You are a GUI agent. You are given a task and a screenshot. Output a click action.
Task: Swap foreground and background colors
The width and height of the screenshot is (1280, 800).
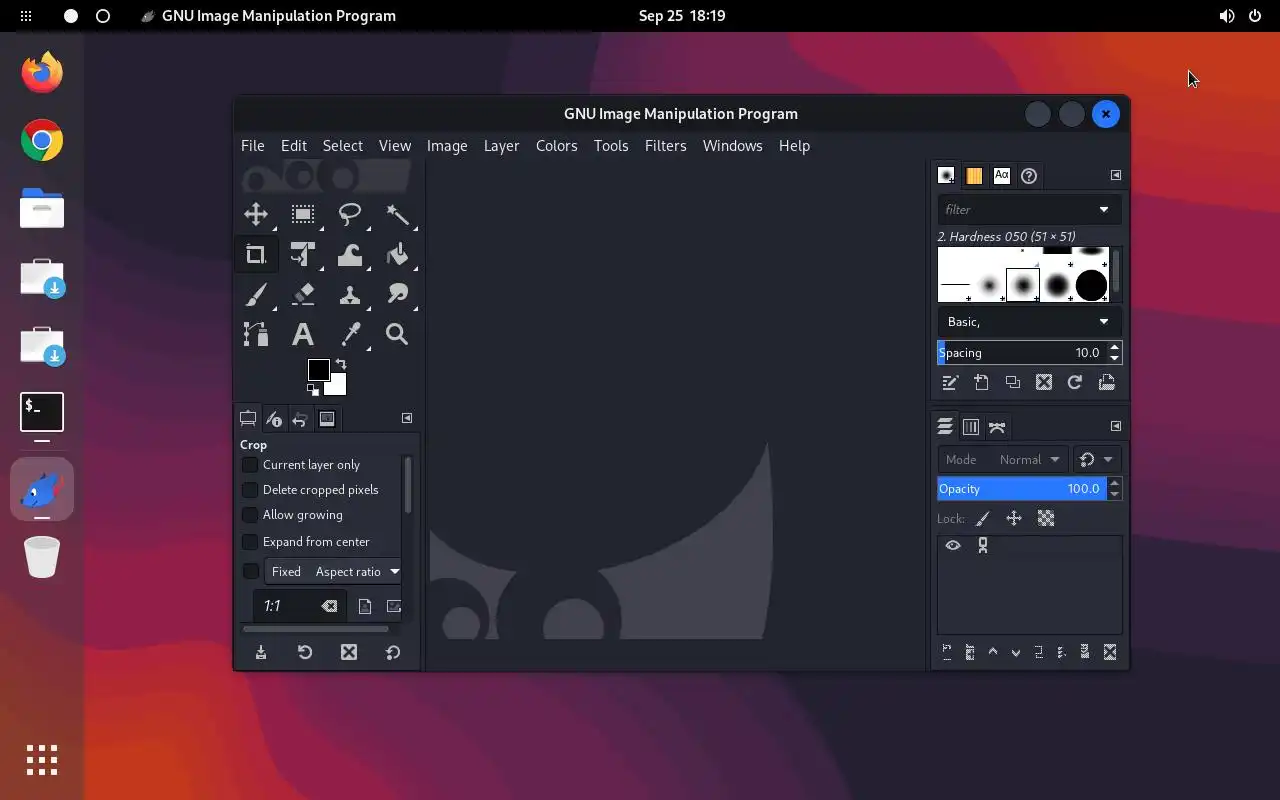(341, 364)
